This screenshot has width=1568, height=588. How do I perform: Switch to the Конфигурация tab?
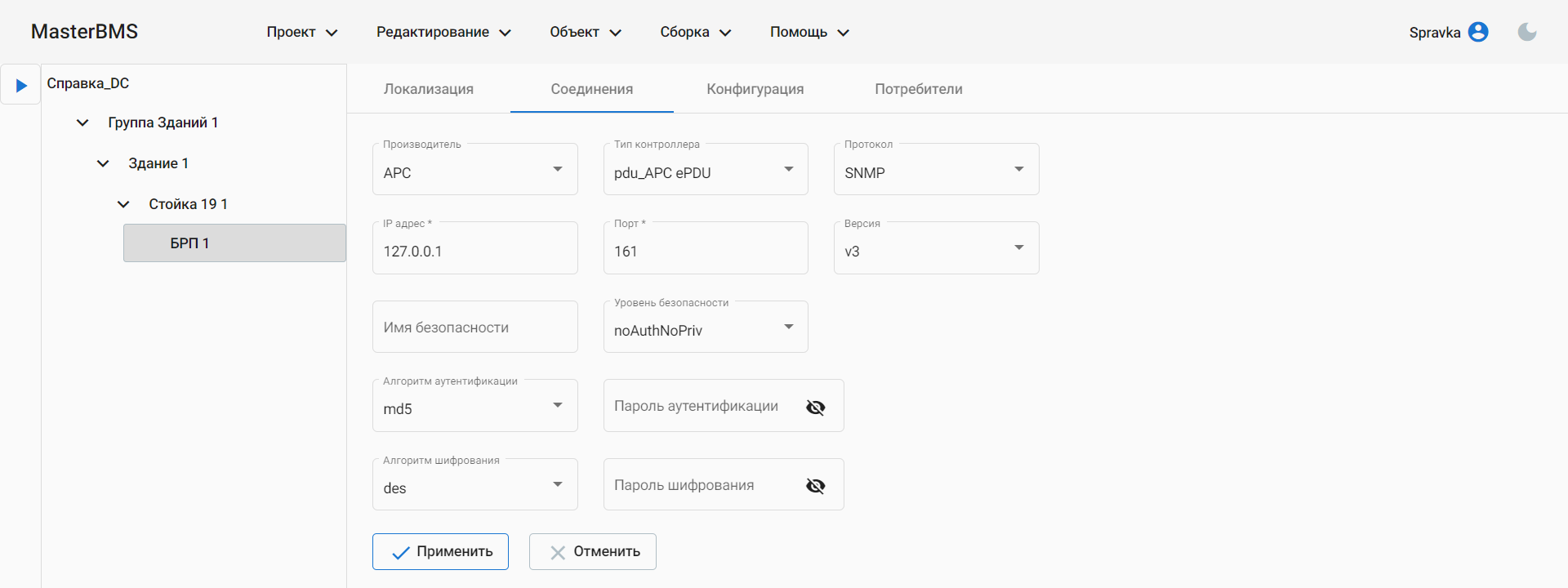click(x=755, y=89)
